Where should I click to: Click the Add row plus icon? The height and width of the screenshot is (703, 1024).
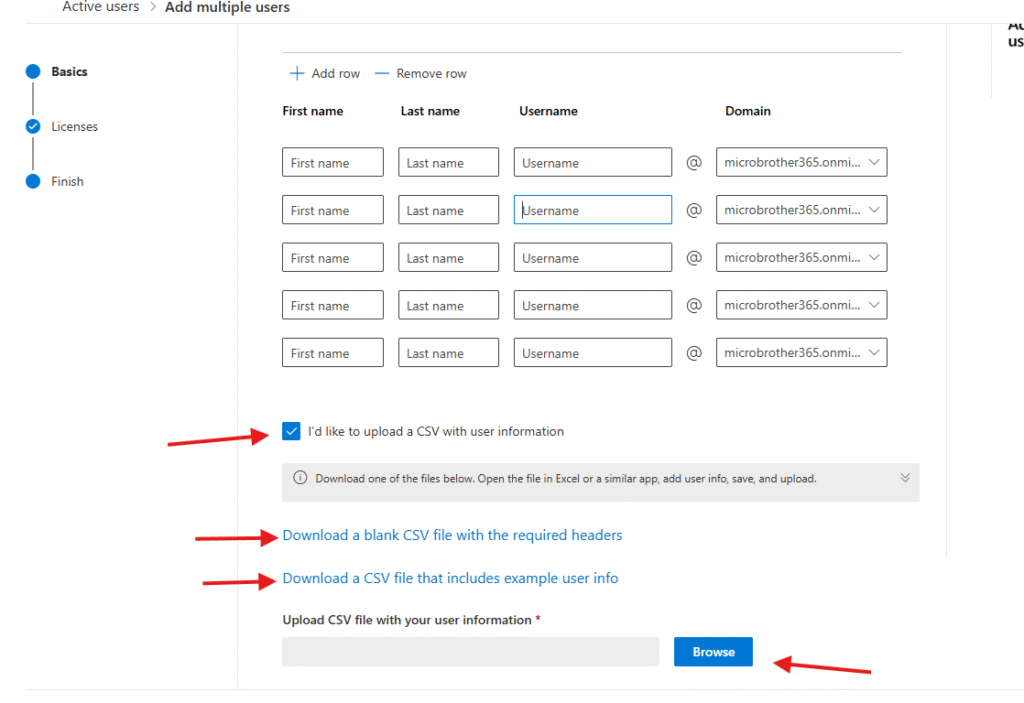point(296,74)
